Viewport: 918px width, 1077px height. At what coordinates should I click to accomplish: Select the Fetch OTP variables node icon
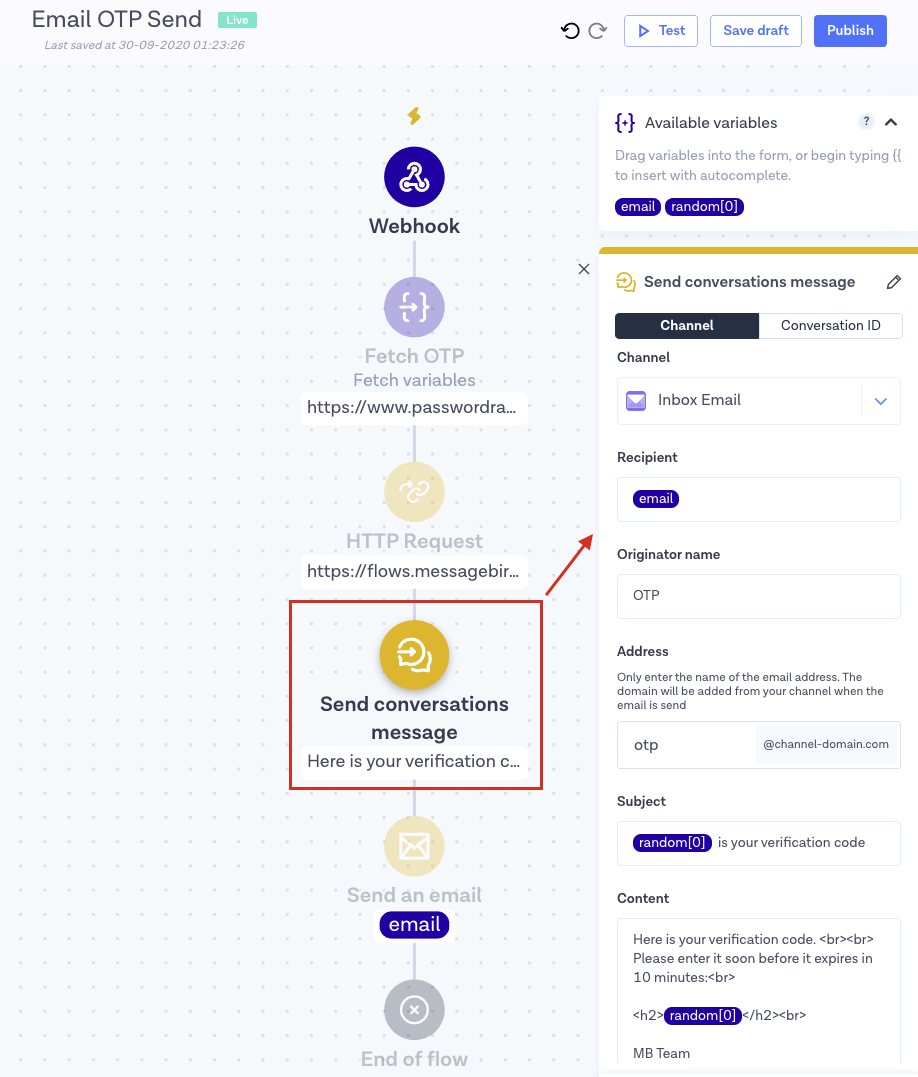click(414, 307)
